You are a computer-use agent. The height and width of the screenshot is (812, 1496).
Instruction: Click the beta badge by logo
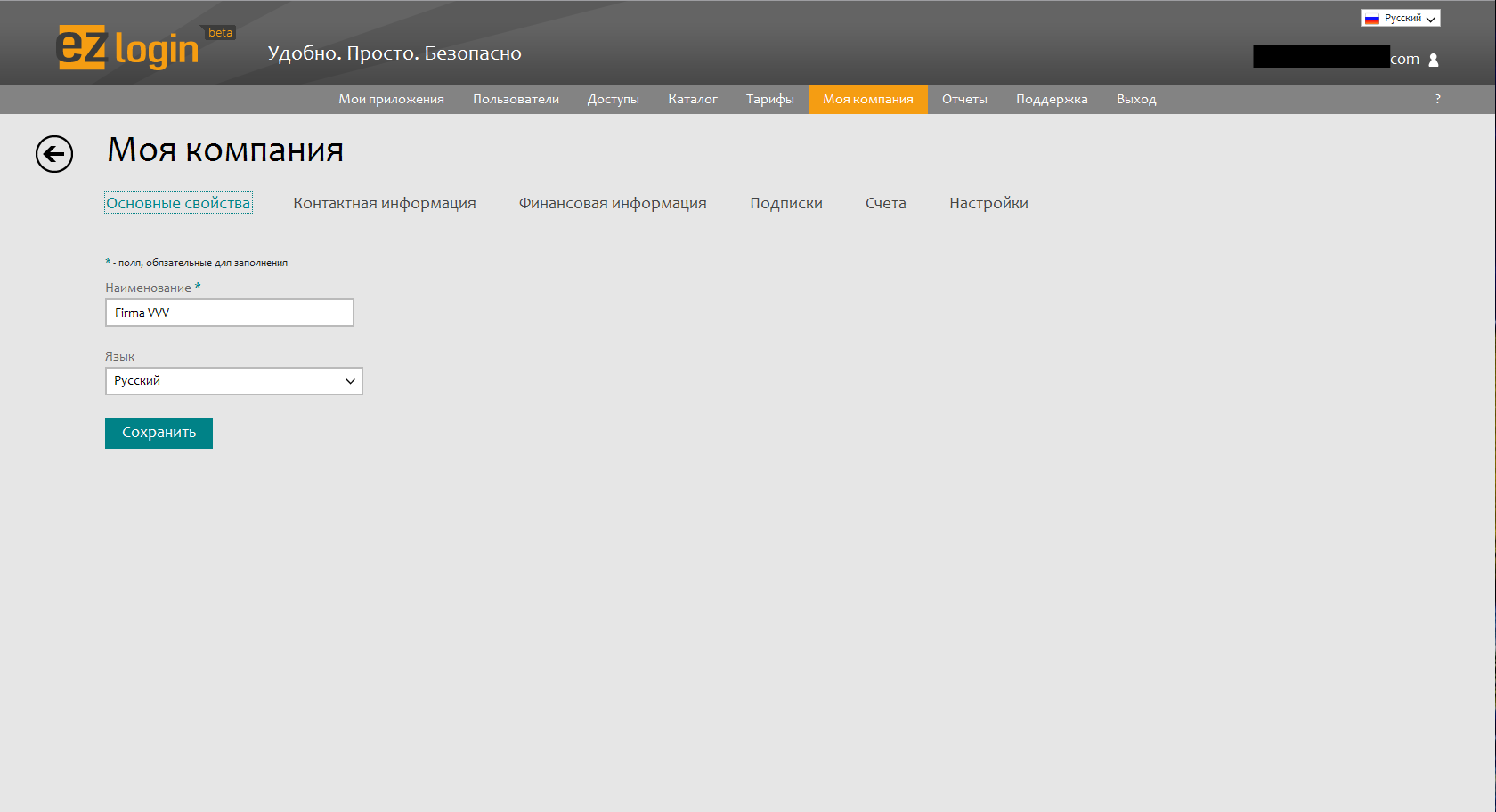tap(219, 33)
